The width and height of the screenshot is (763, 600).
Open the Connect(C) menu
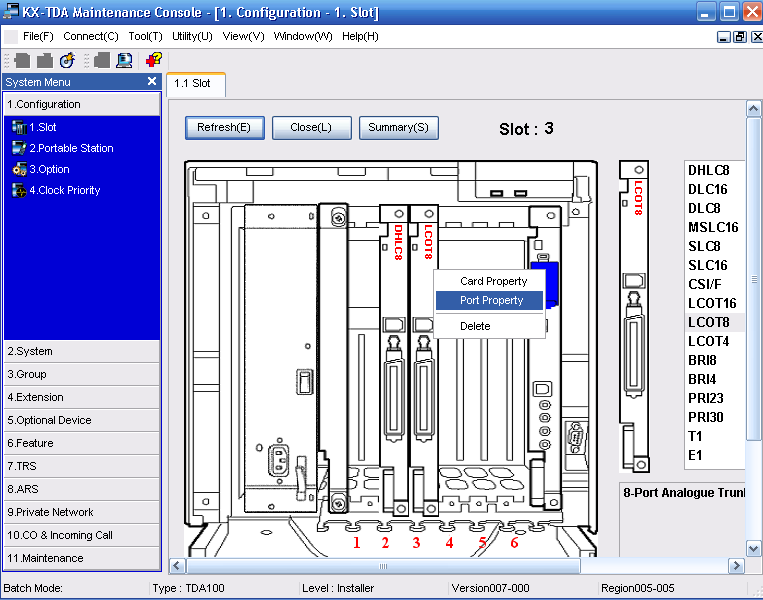[x=91, y=36]
